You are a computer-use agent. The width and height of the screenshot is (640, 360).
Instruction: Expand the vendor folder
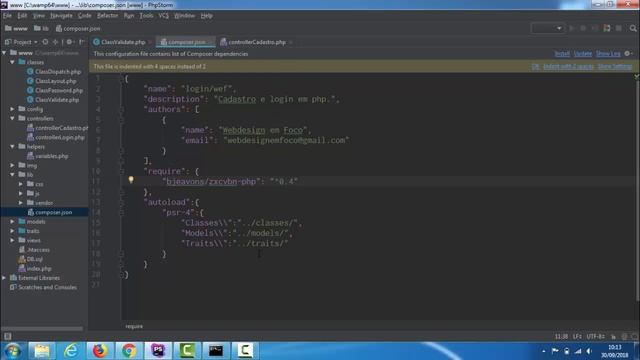point(21,203)
